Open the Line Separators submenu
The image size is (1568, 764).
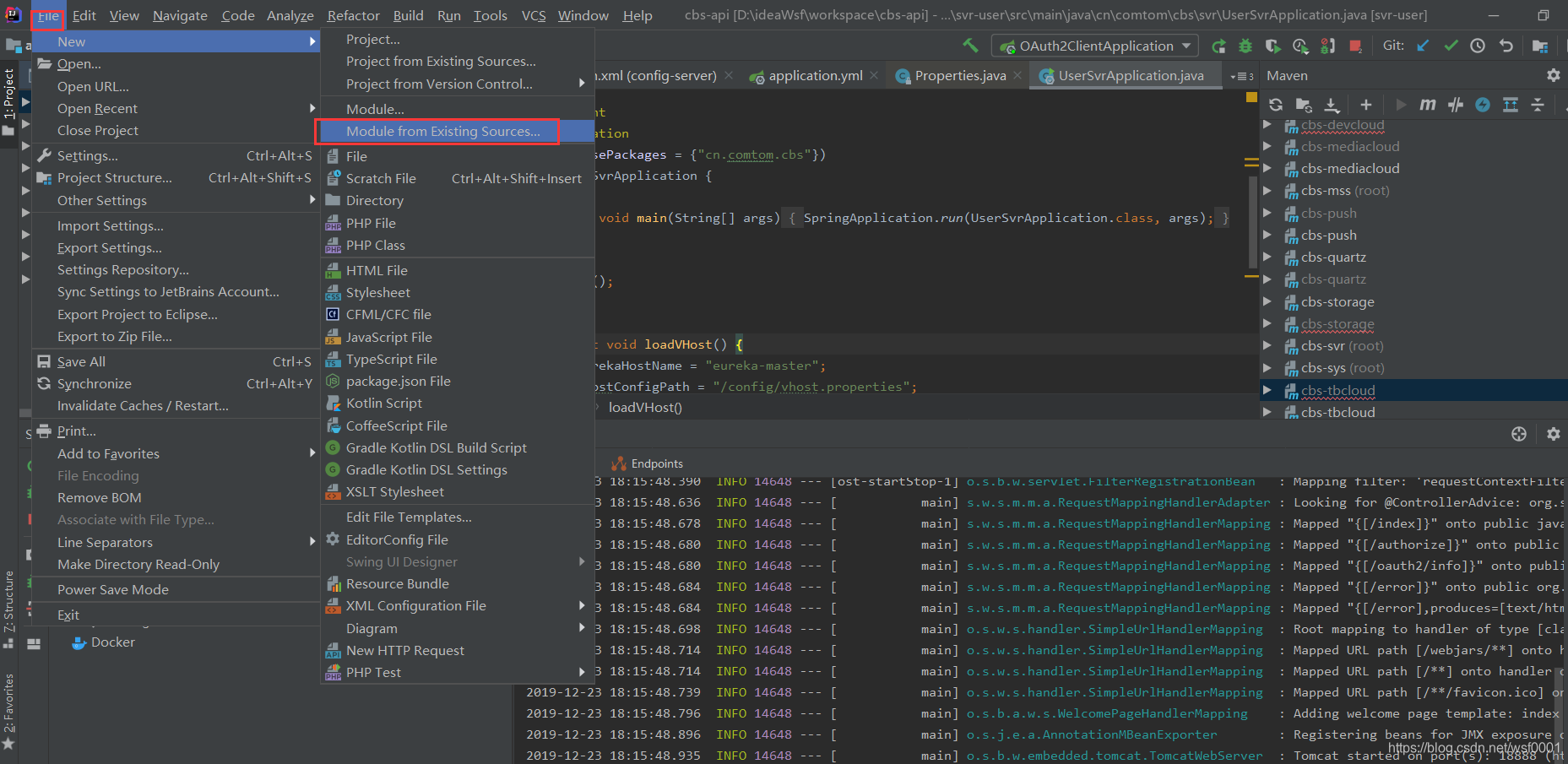click(176, 542)
